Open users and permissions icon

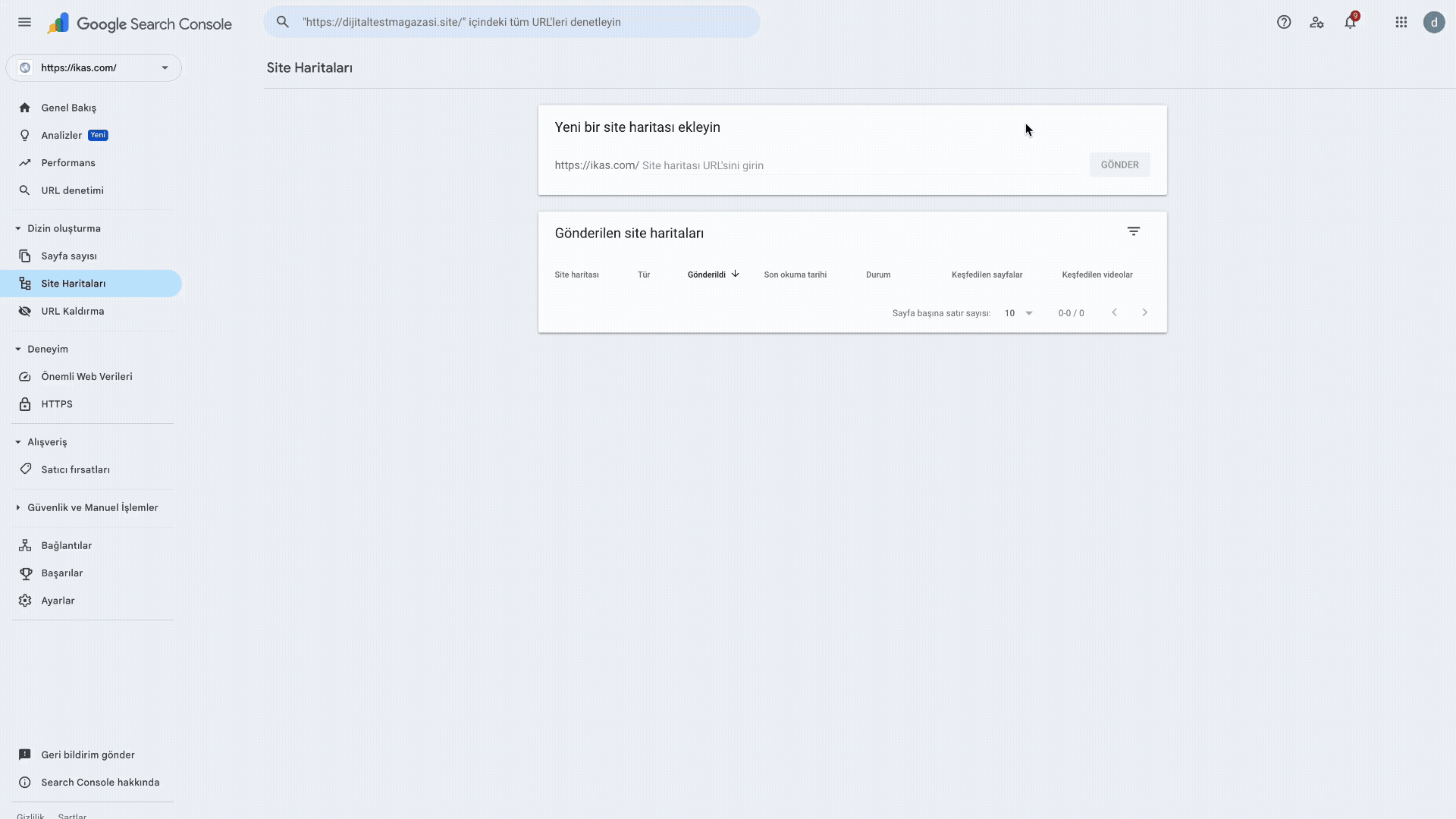[x=1317, y=23]
